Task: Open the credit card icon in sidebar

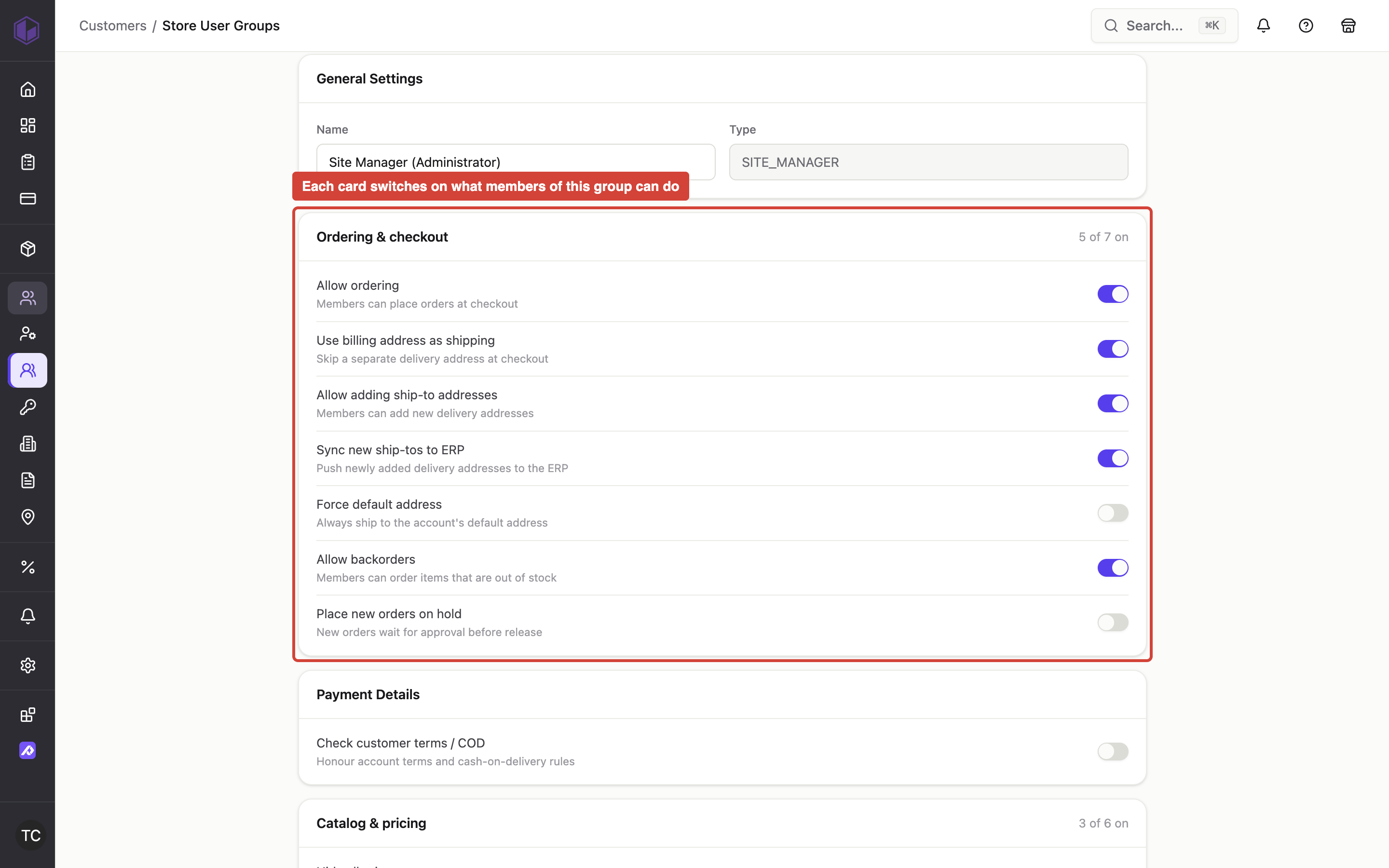Action: pyautogui.click(x=27, y=199)
